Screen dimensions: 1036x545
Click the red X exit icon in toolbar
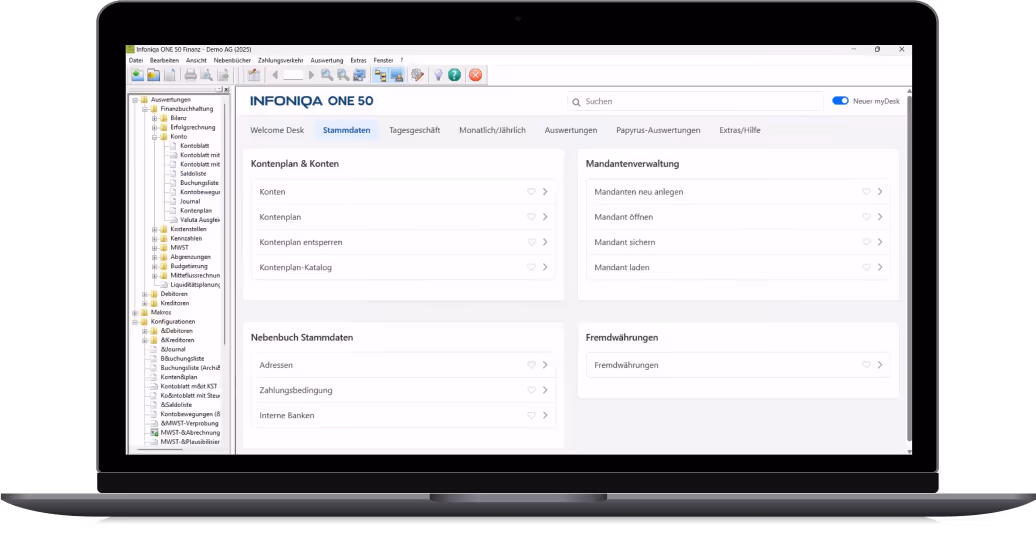pyautogui.click(x=475, y=75)
